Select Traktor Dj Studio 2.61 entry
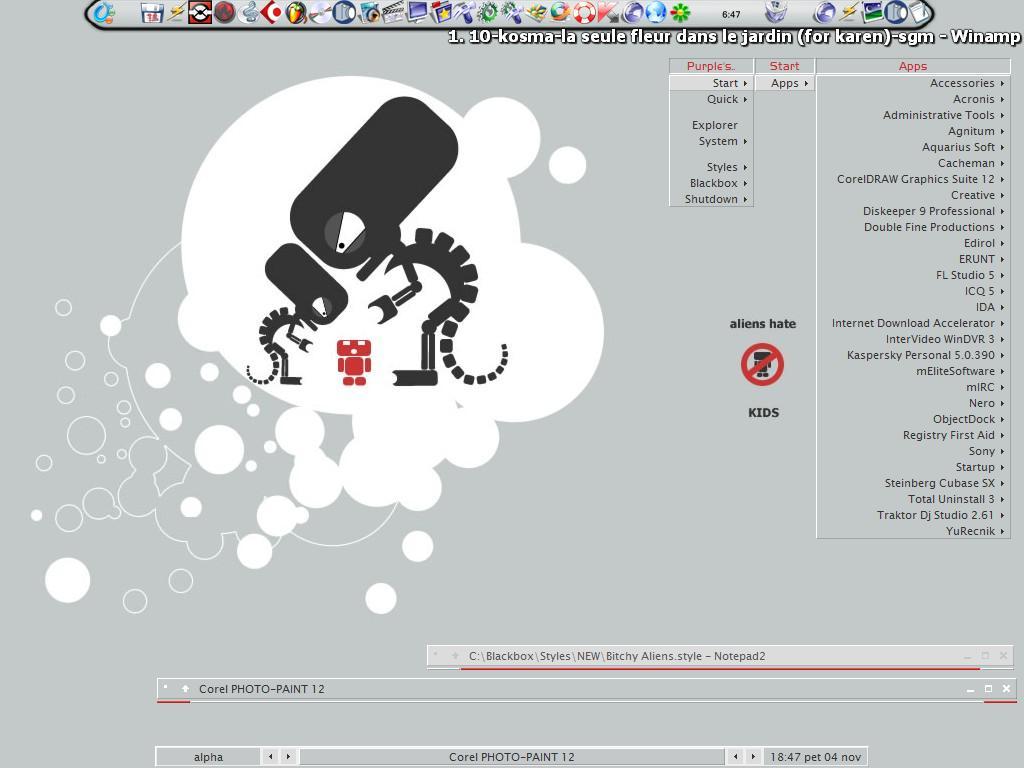1024x768 pixels. point(913,515)
